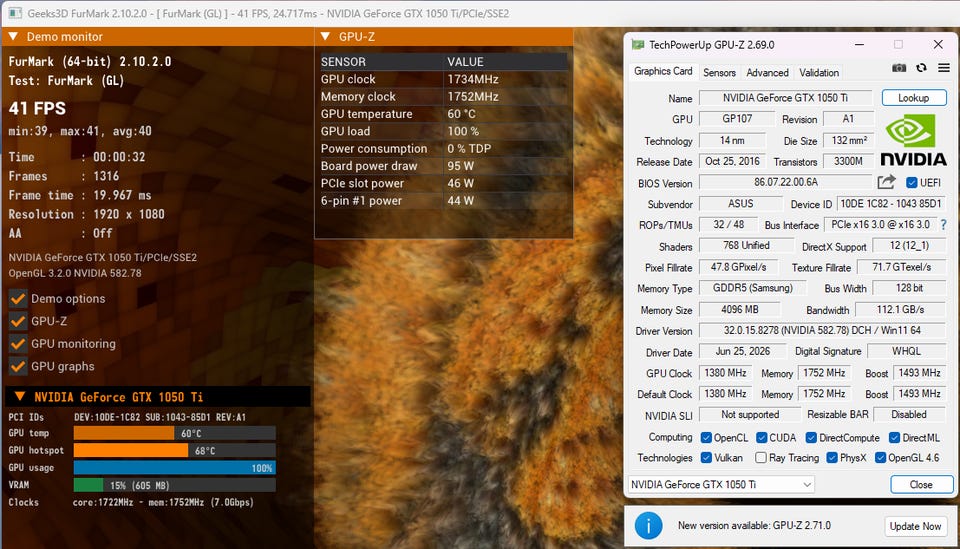Click Subvendor ASUS field

741,204
